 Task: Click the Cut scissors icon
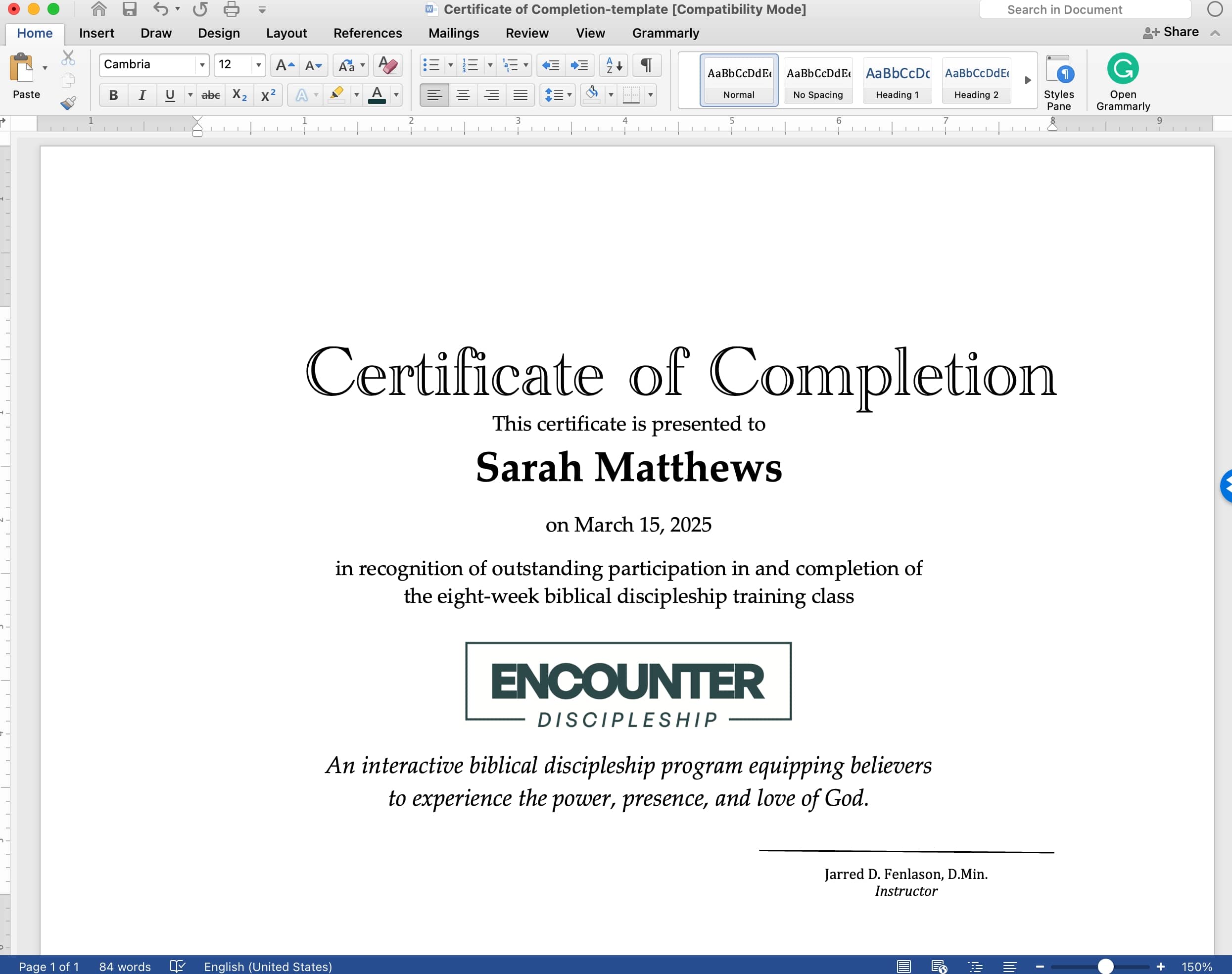(68, 57)
